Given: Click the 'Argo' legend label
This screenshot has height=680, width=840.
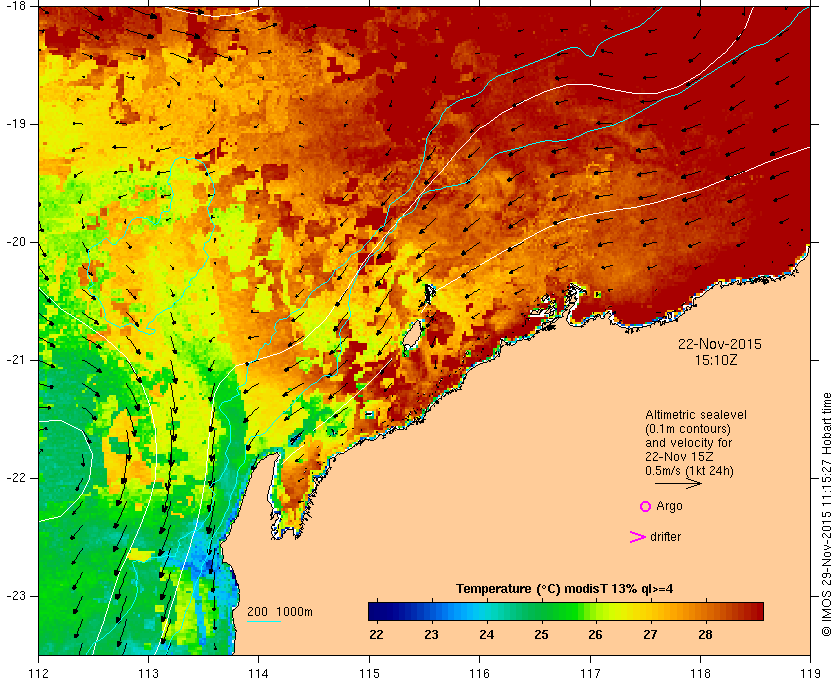Looking at the screenshot, I should pyautogui.click(x=669, y=506).
